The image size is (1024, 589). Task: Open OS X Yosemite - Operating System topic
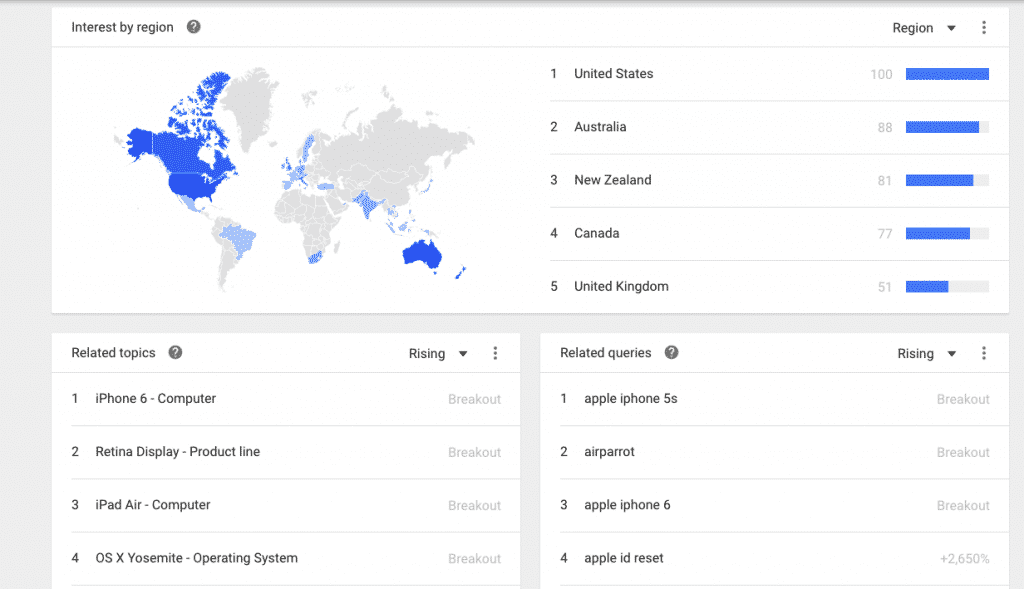pyautogui.click(x=197, y=558)
